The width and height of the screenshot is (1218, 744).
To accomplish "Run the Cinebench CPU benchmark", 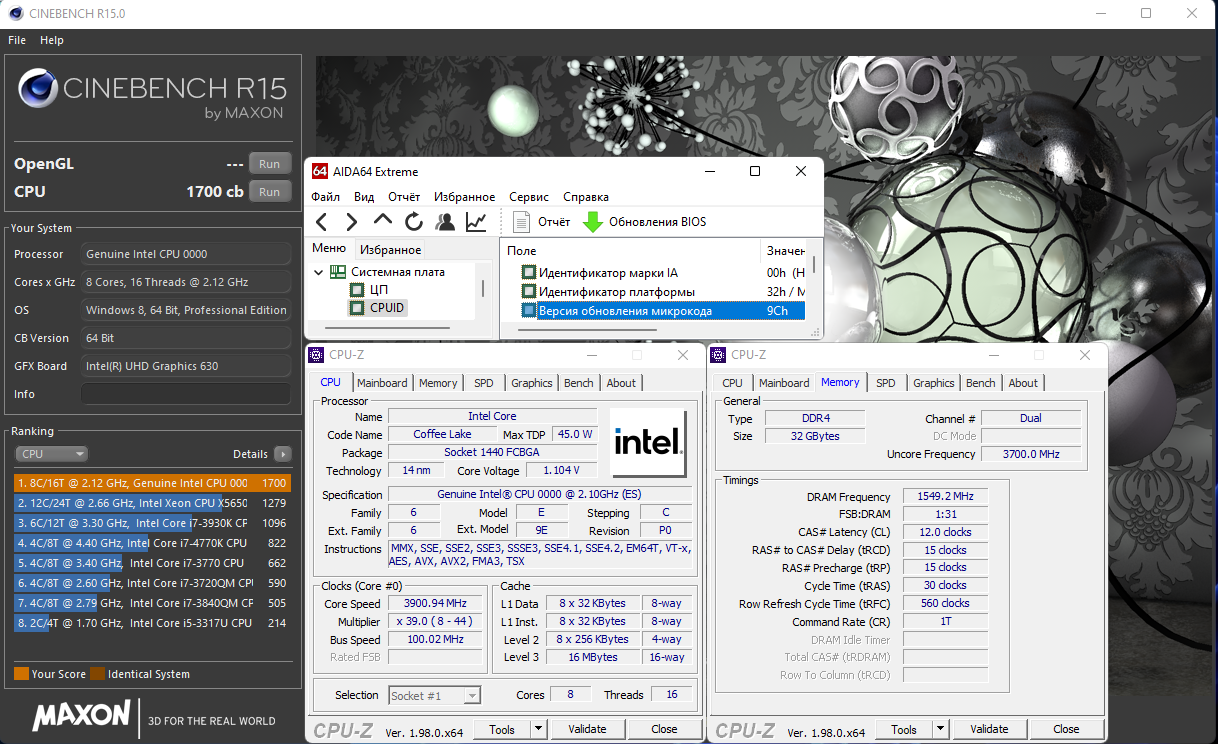I will click(270, 192).
